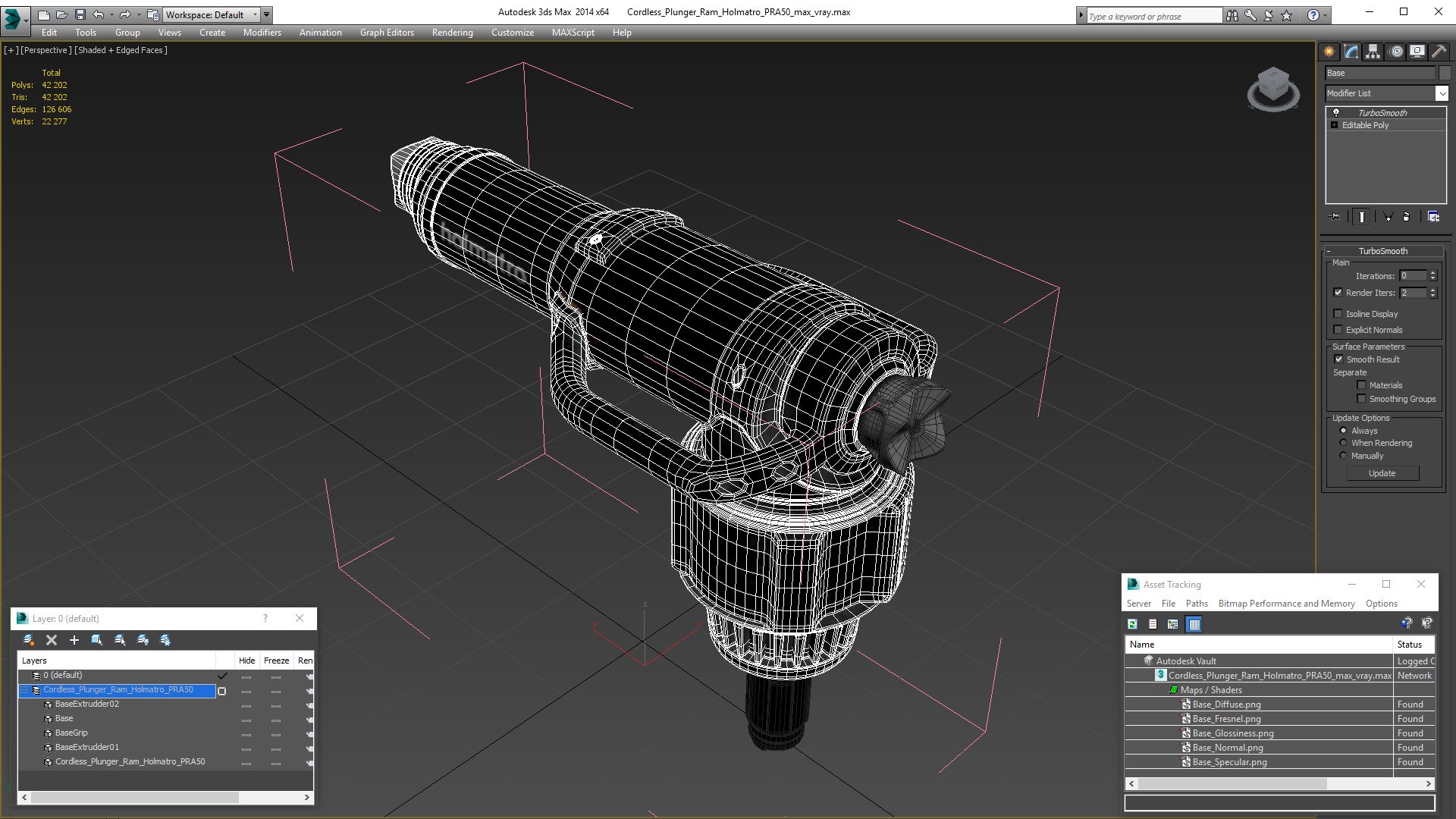Viewport: 1456px width, 819px height.
Task: Switch to the Hierarchy command panel
Action: click(x=1373, y=52)
